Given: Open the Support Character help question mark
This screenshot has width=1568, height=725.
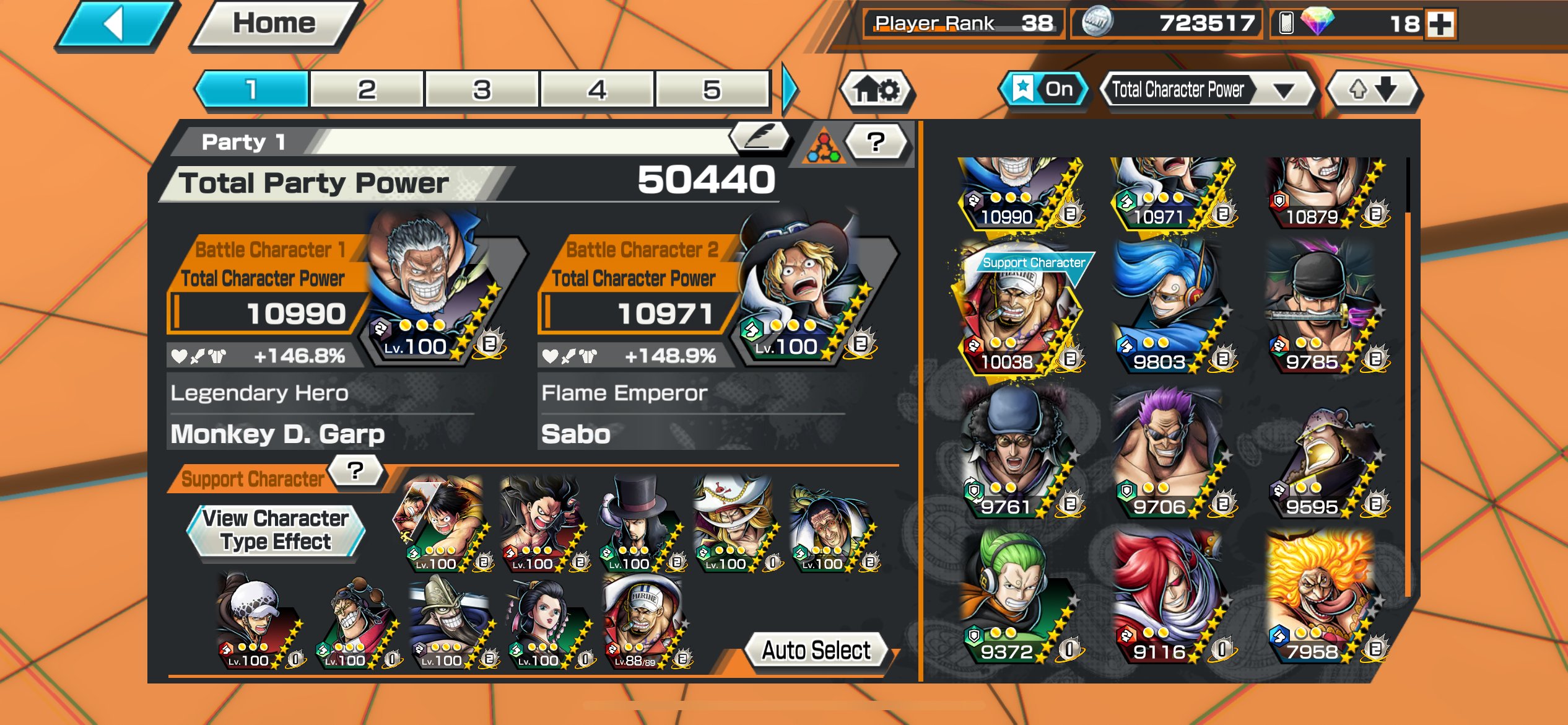Looking at the screenshot, I should [355, 471].
